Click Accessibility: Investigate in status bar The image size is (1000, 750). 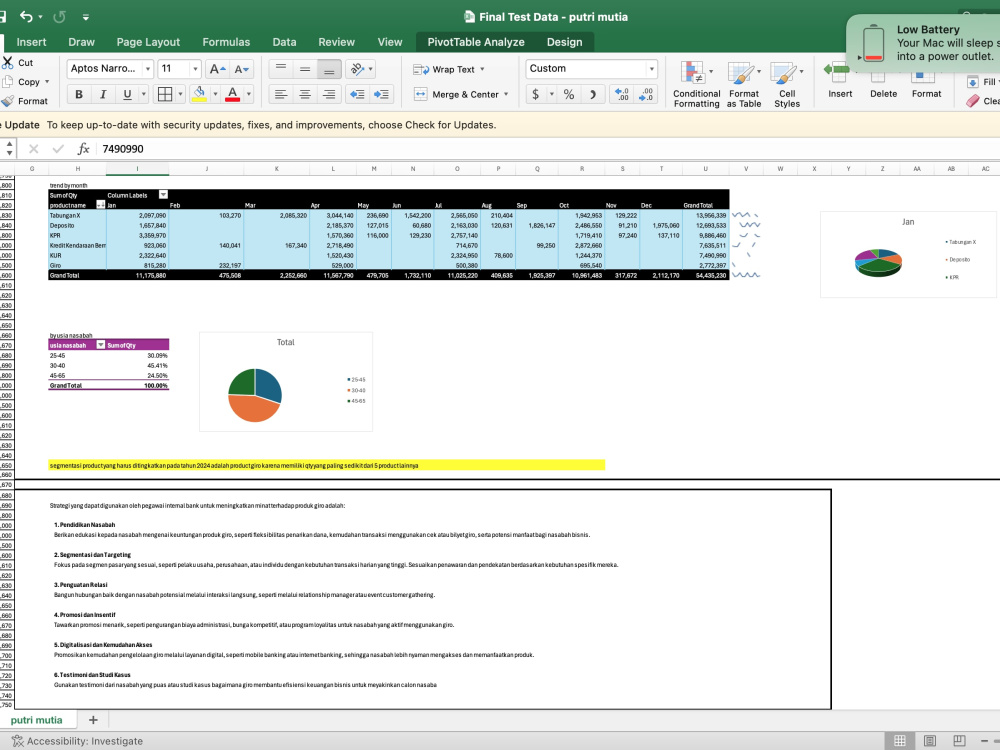coord(77,741)
